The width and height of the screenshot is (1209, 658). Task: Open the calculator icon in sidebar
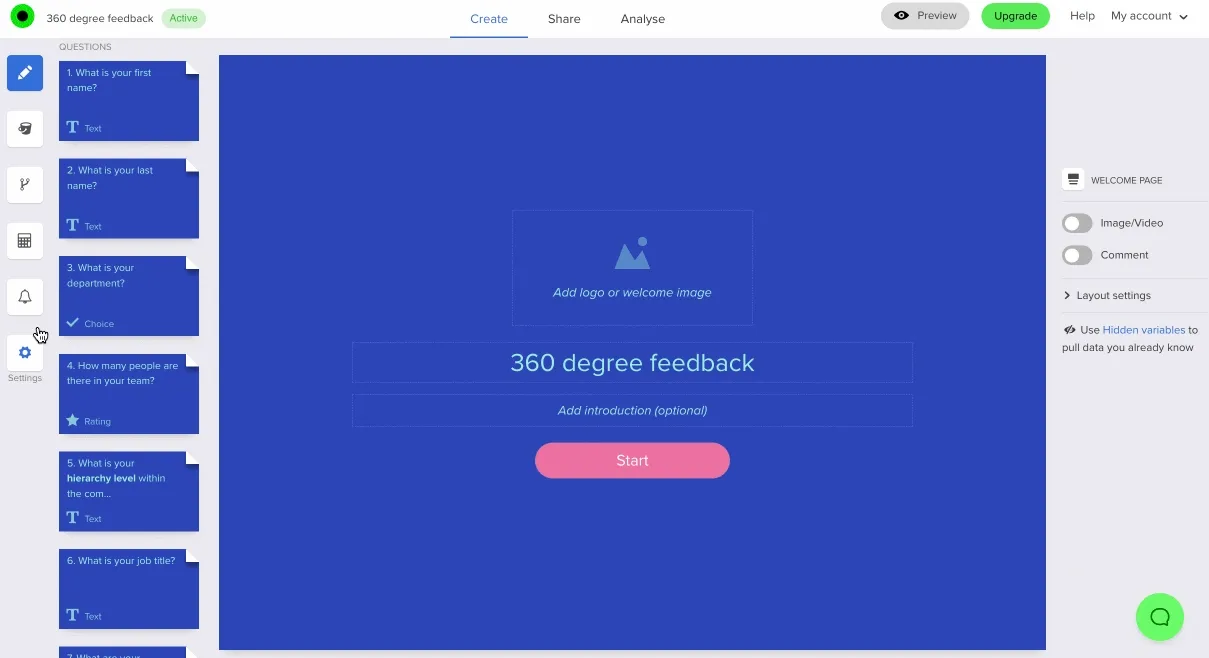click(25, 241)
